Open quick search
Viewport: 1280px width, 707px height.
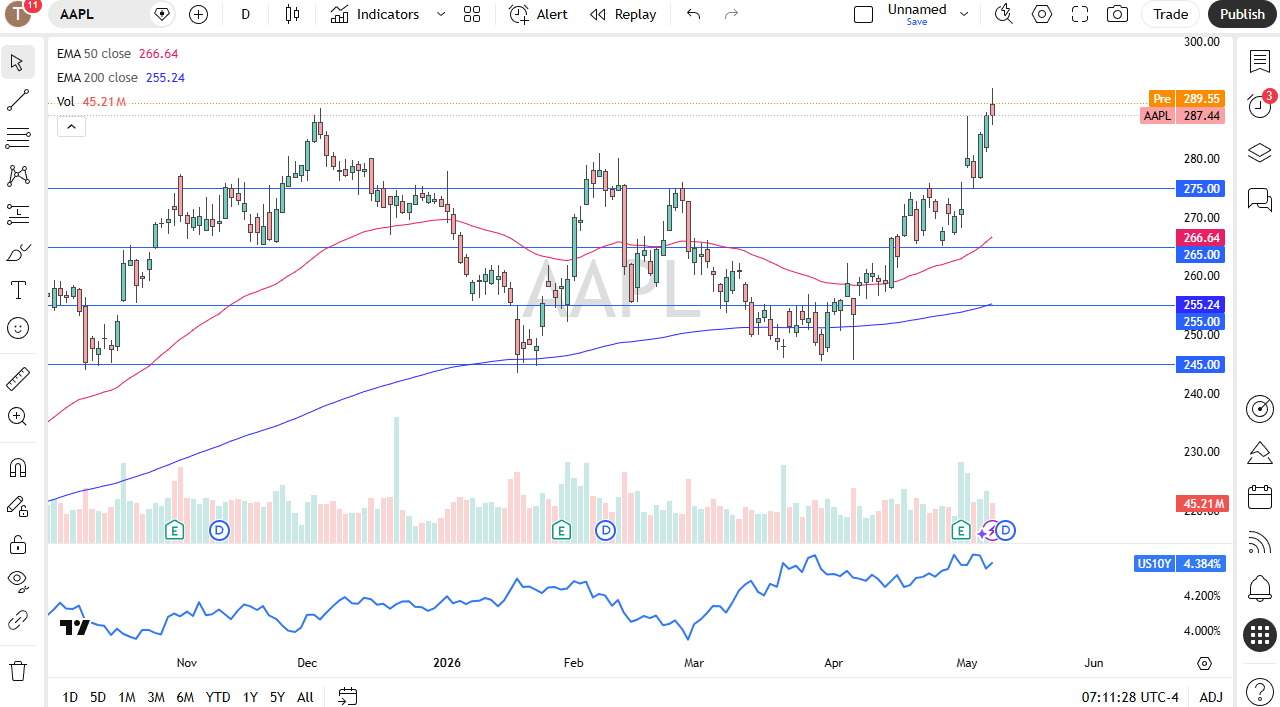click(x=1004, y=14)
